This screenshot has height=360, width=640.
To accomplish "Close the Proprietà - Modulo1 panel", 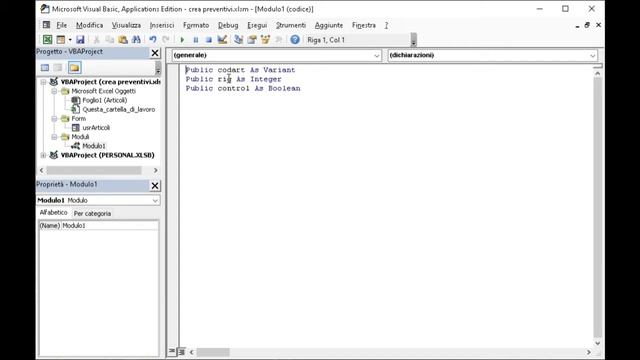I will coord(155,186).
